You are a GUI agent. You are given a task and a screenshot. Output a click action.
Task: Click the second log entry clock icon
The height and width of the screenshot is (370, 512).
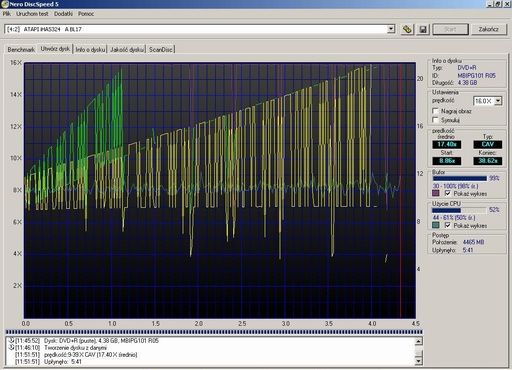tap(11, 348)
